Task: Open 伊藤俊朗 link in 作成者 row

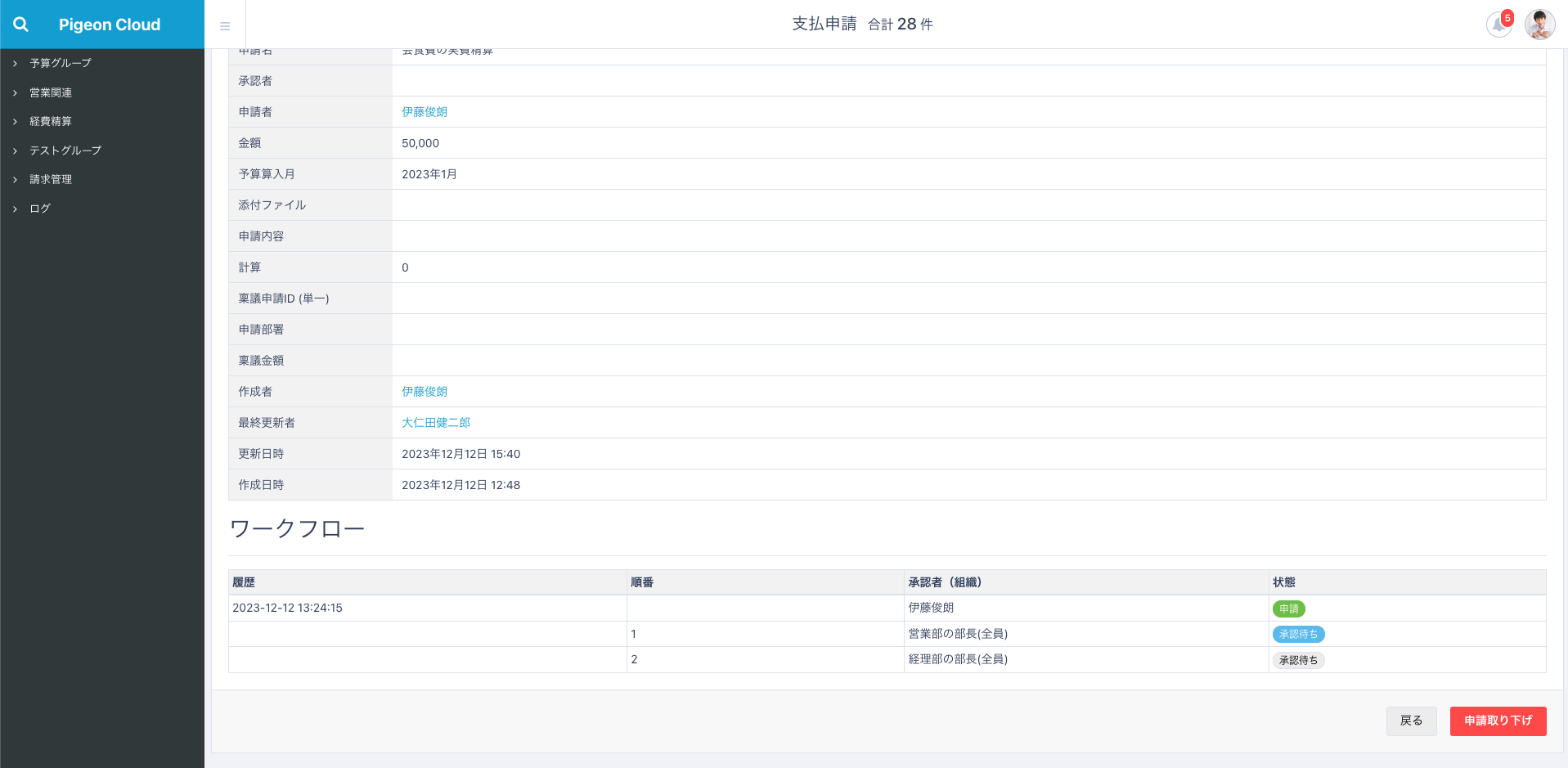Action: coord(425,392)
